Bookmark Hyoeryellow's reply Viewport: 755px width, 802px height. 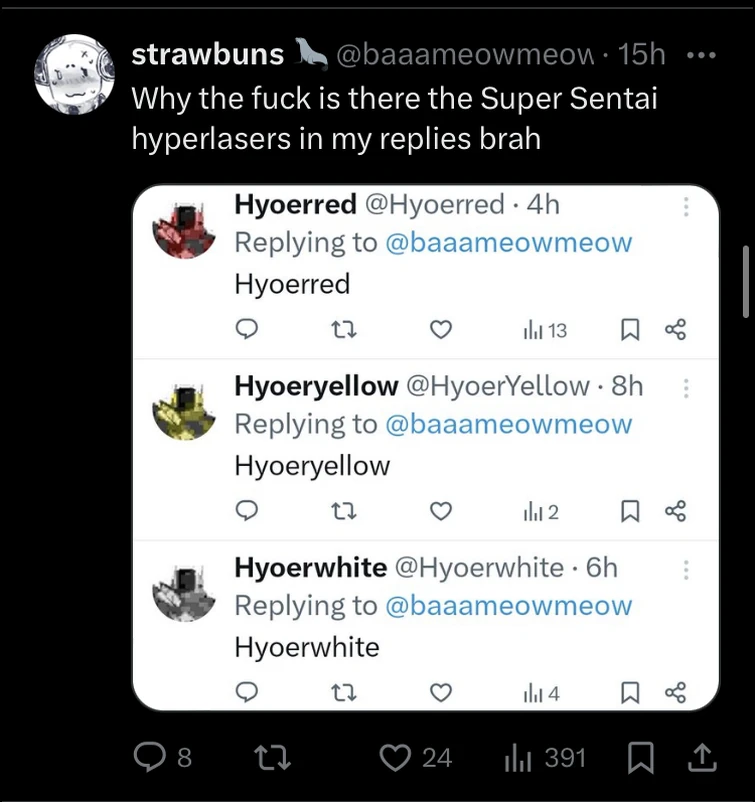[x=630, y=511]
